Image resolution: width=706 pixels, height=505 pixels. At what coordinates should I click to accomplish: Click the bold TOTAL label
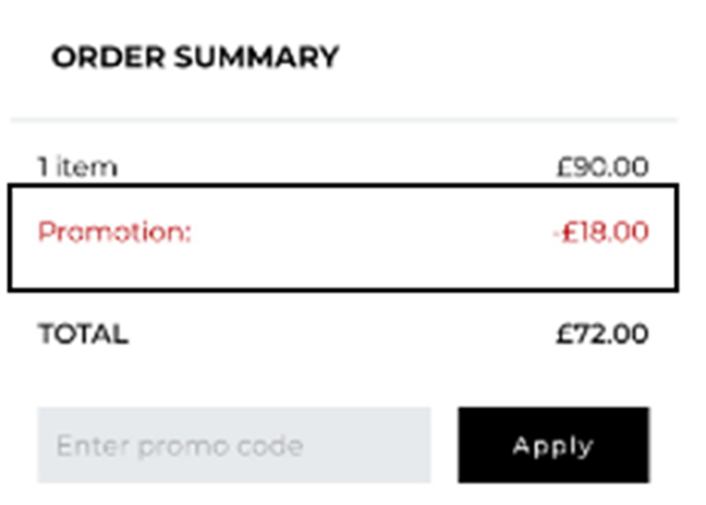[83, 334]
